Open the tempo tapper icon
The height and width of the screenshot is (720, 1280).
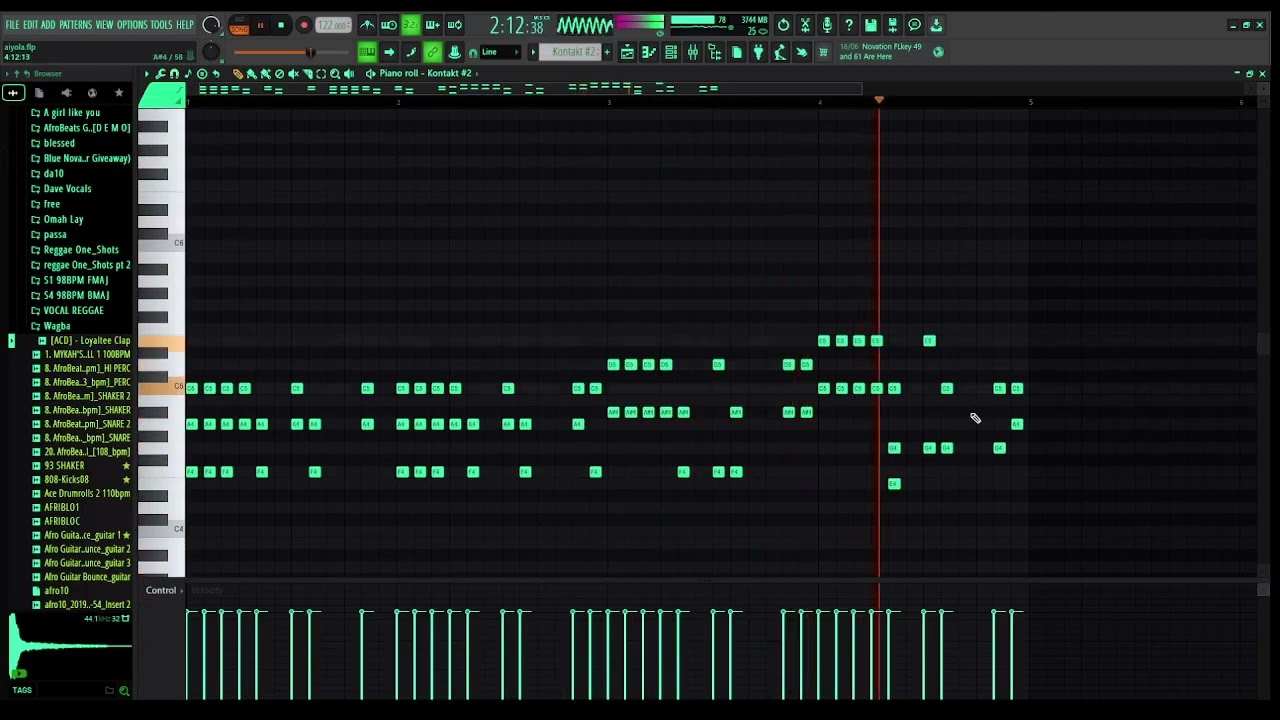781,52
